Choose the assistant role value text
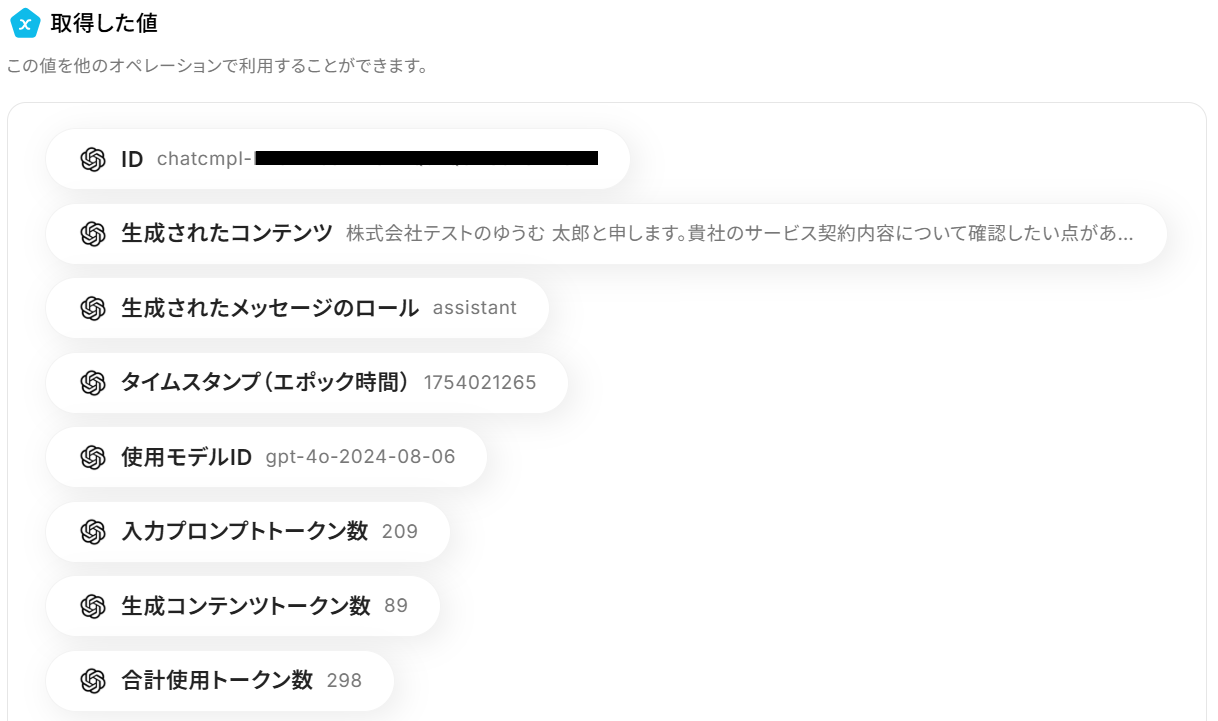Screen dimensions: 1218x721 click(474, 308)
